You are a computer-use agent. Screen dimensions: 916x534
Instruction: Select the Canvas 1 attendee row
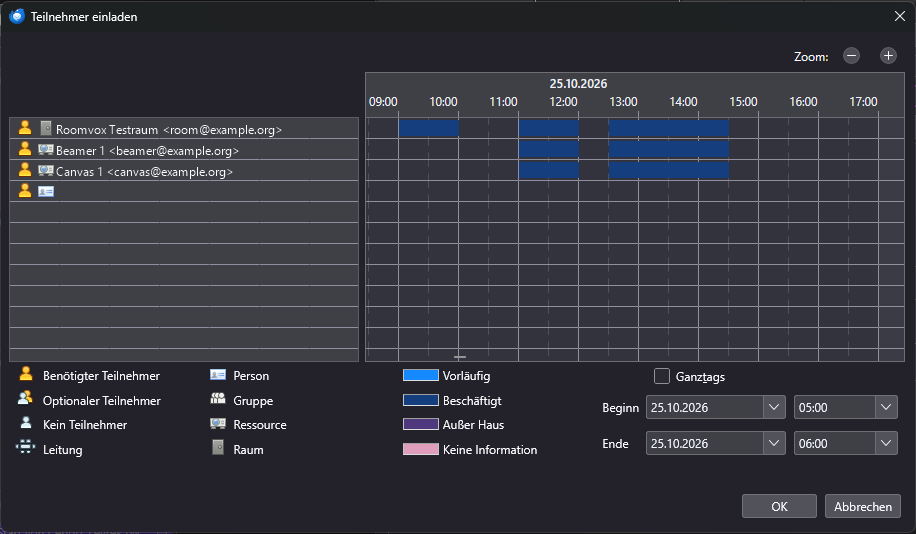[184, 171]
